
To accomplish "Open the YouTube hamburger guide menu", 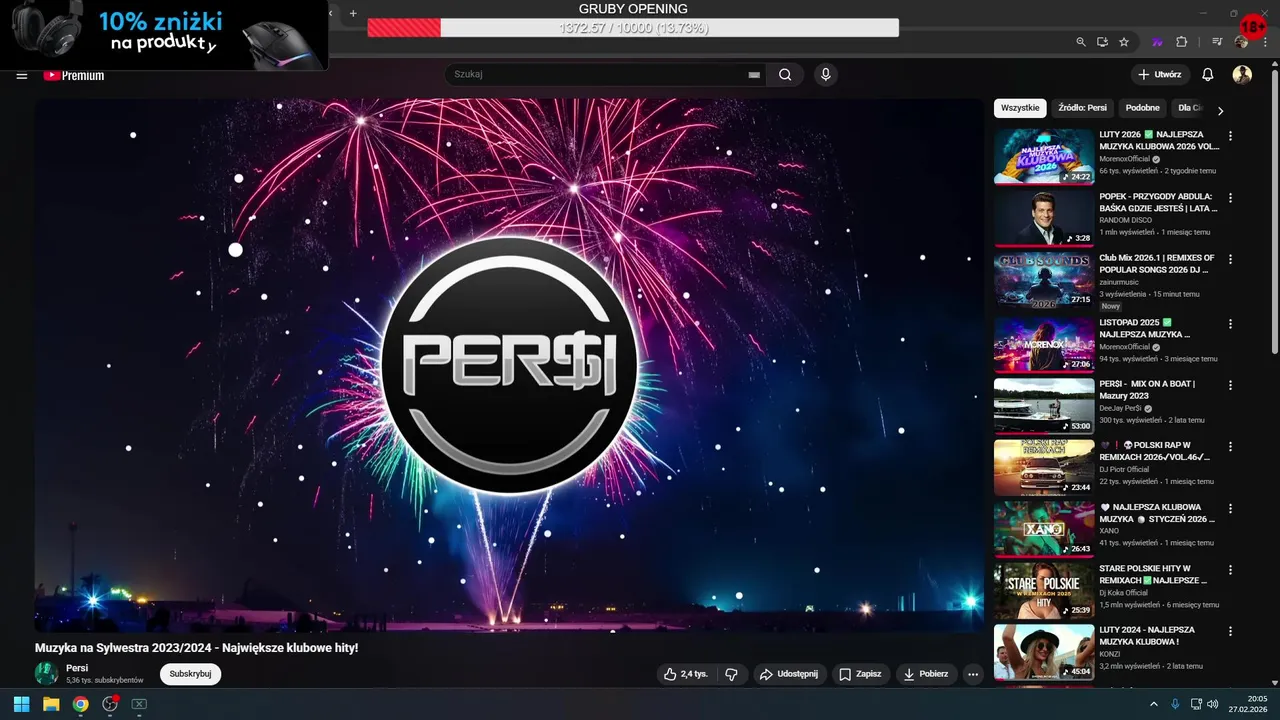I will (x=21, y=75).
